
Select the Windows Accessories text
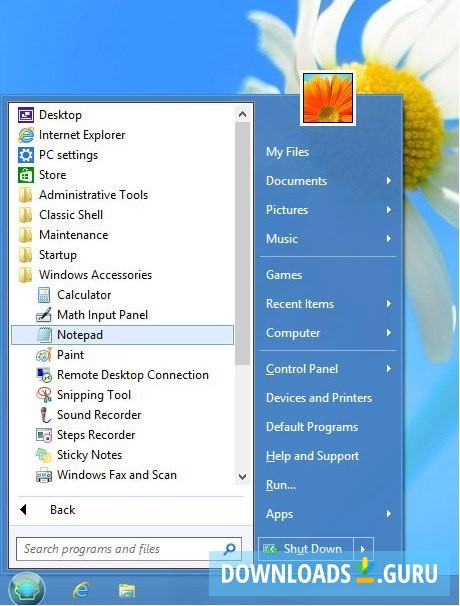(95, 275)
